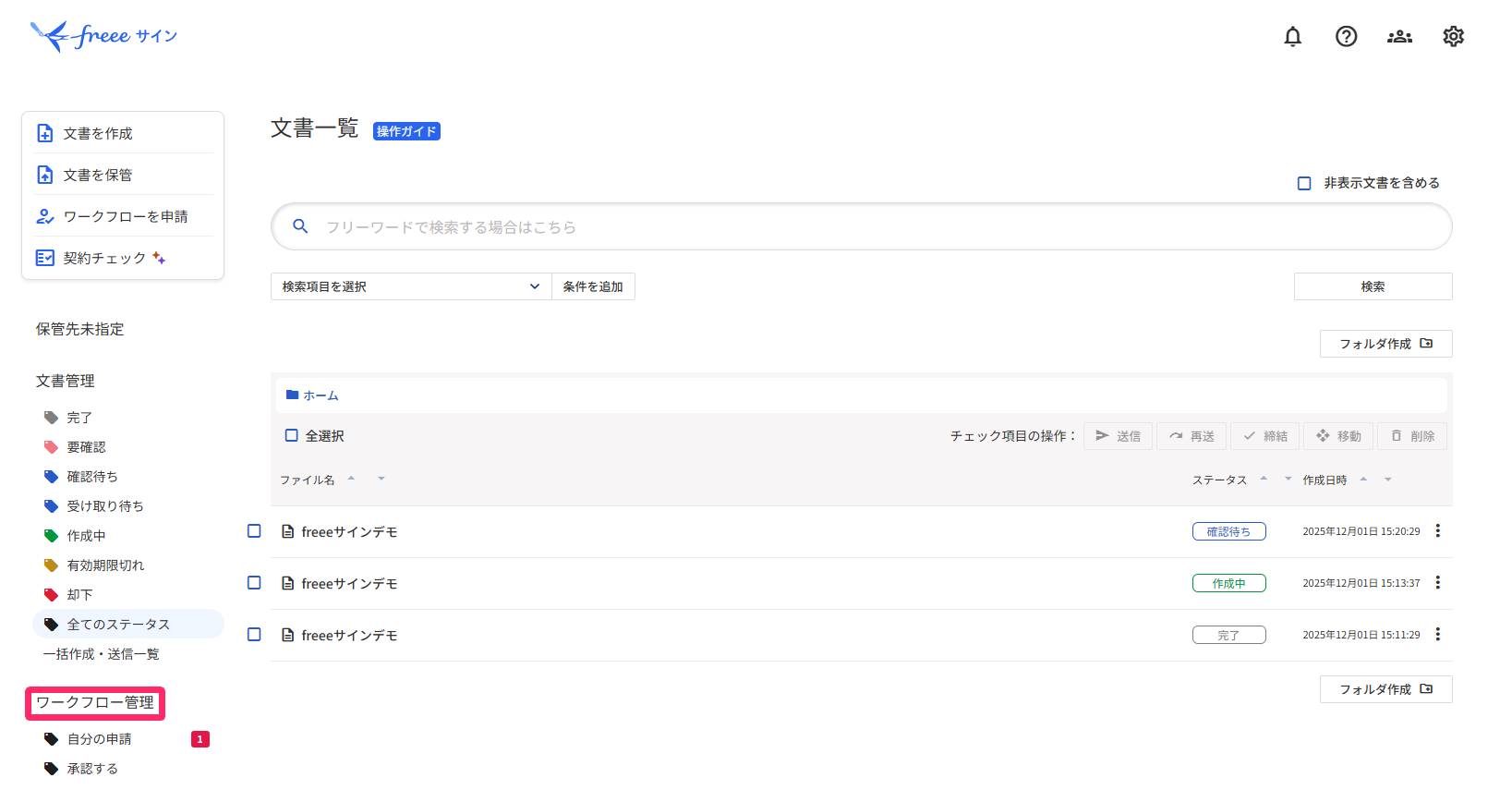The width and height of the screenshot is (1512, 790).
Task: Click the 承認する tag icon
Action: pos(51,769)
